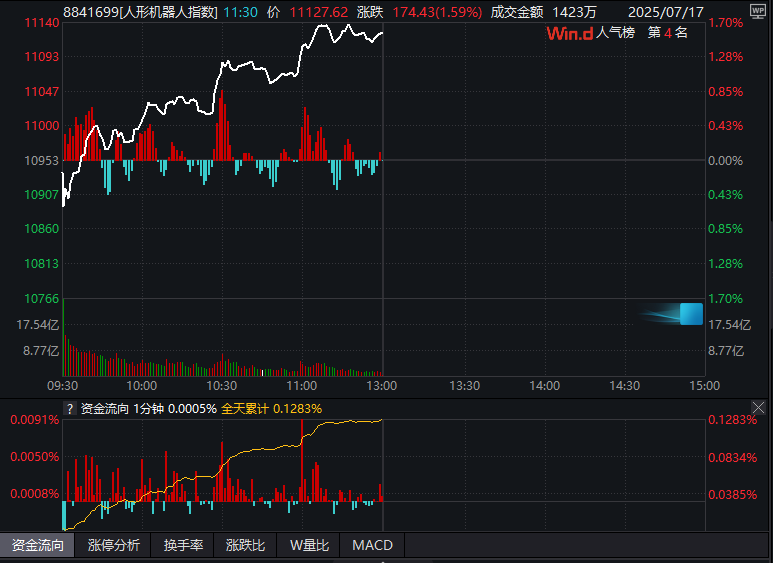Open the W量比 tab
The width and height of the screenshot is (773, 563).
pyautogui.click(x=309, y=545)
